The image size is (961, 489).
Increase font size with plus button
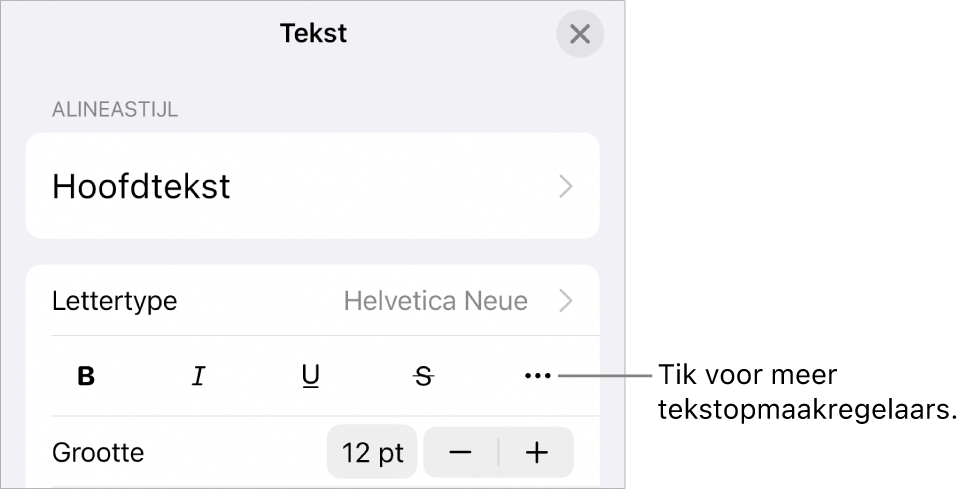click(x=537, y=452)
